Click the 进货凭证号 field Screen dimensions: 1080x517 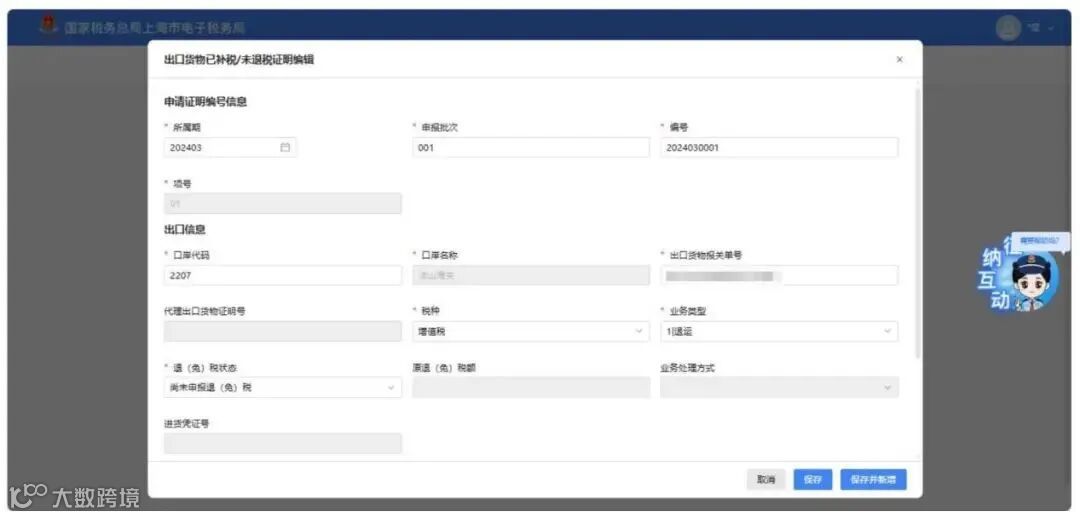[x=282, y=443]
